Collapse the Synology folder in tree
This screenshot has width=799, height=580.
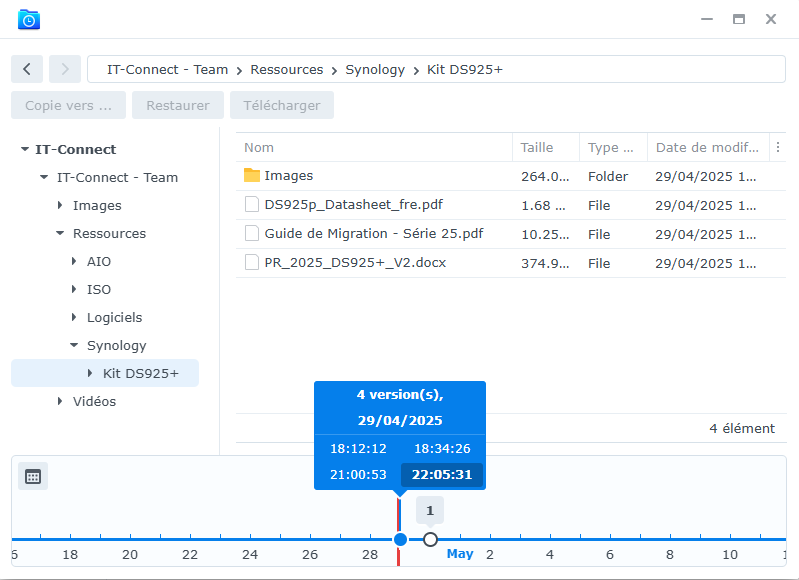75,346
